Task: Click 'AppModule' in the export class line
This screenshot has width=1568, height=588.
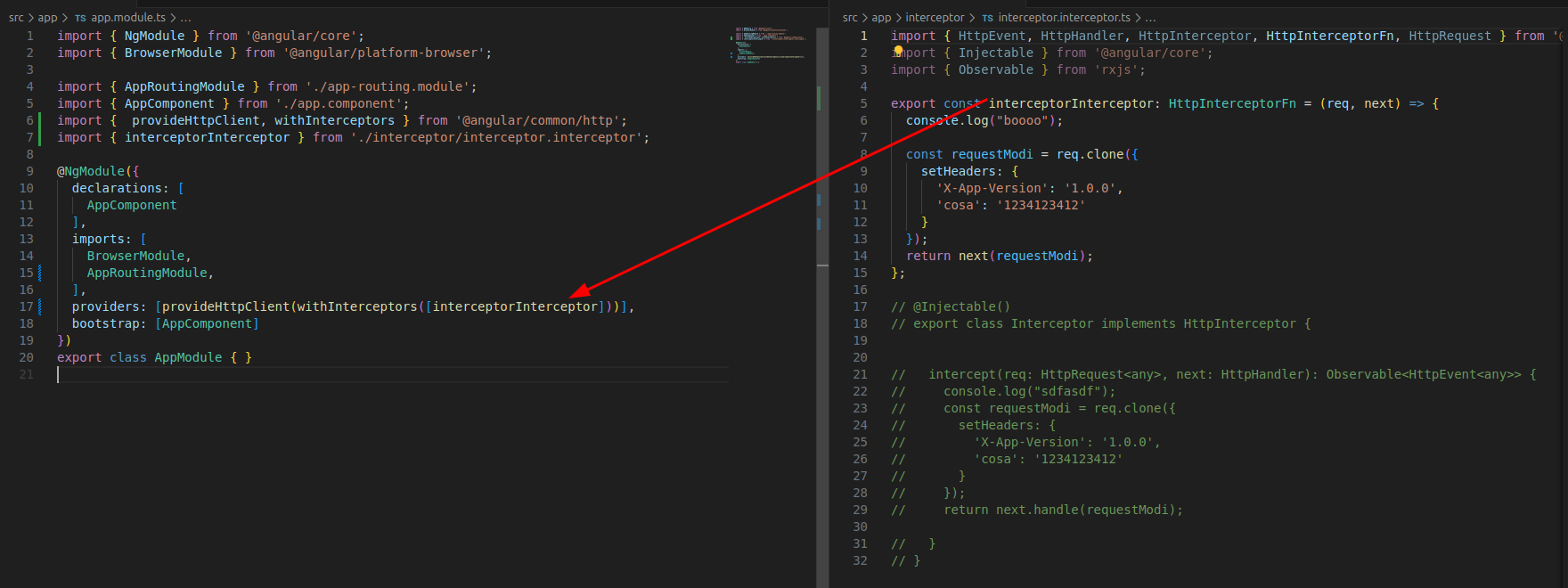Action: coord(188,357)
